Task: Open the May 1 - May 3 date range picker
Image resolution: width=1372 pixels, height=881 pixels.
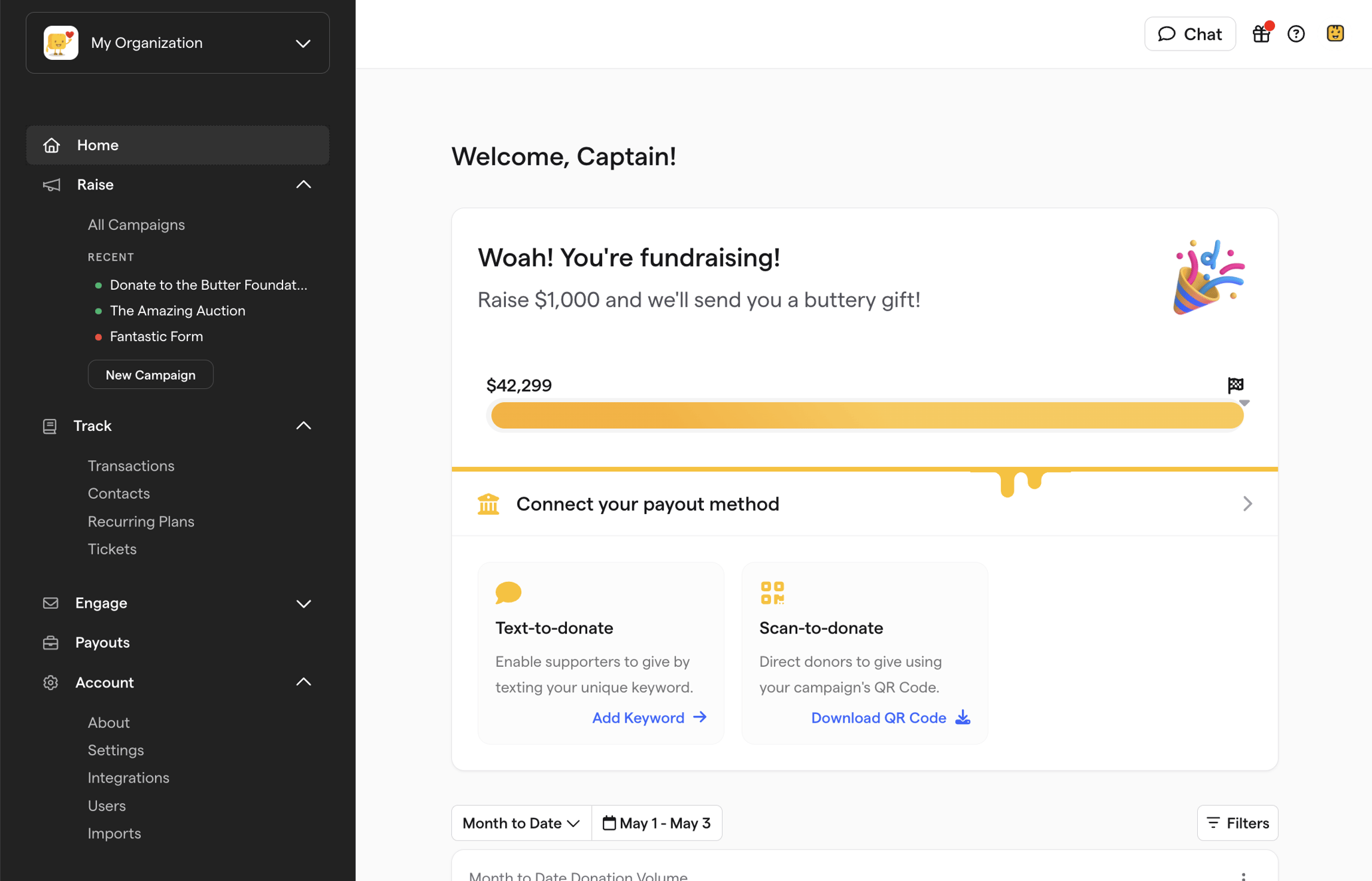Action: [x=657, y=822]
